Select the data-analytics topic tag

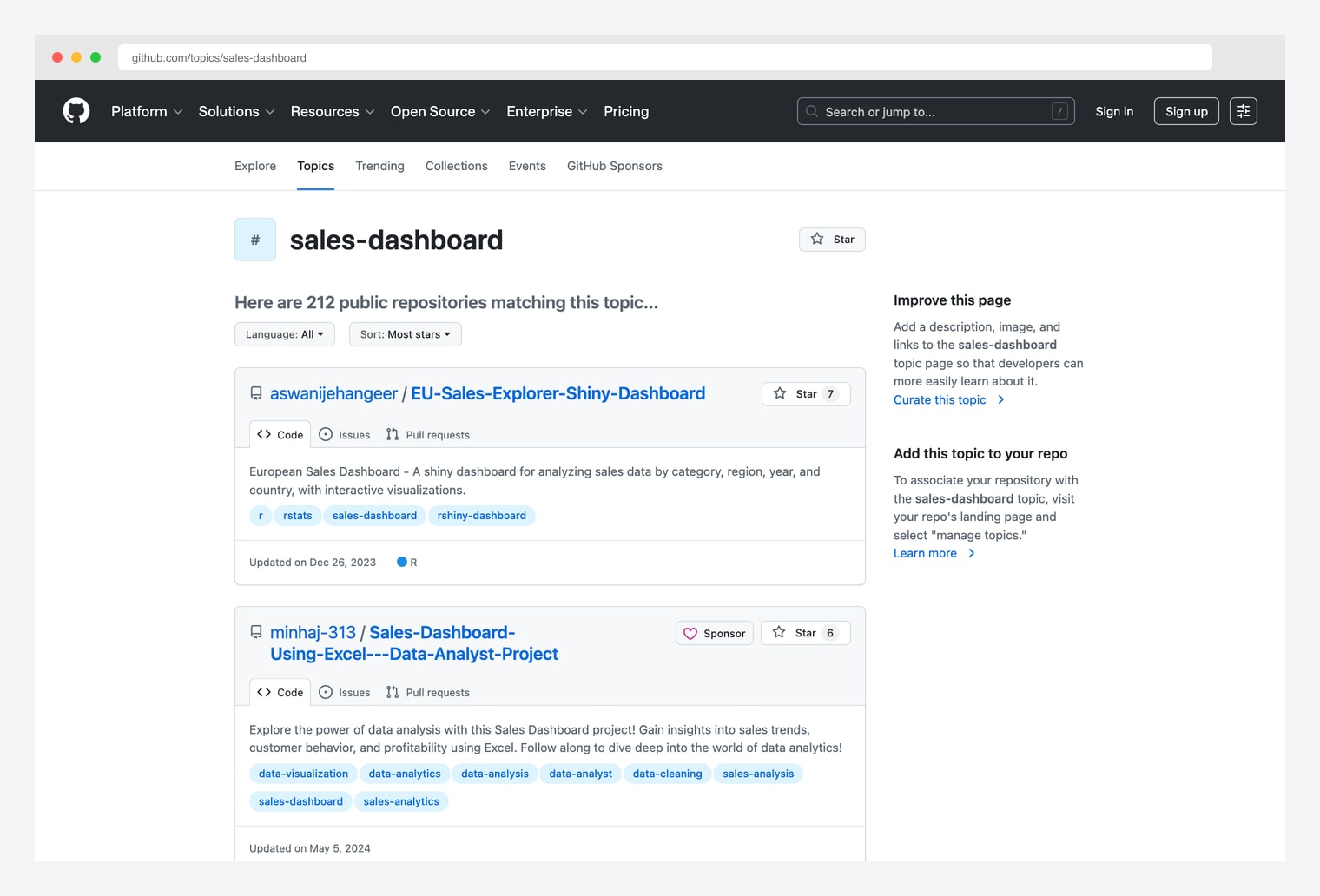click(x=405, y=774)
